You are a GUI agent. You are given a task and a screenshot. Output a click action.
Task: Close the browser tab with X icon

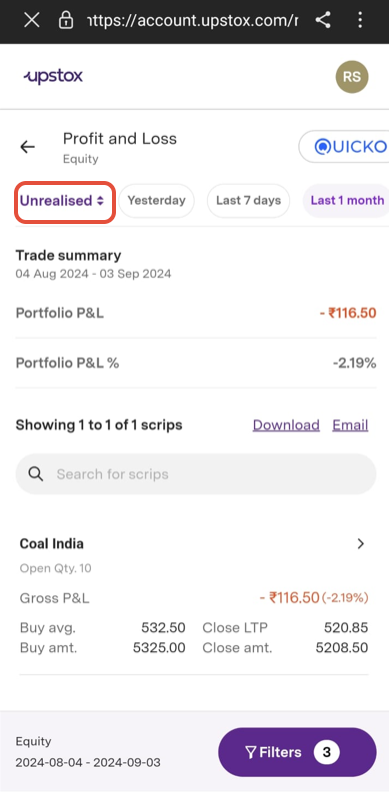(x=32, y=21)
